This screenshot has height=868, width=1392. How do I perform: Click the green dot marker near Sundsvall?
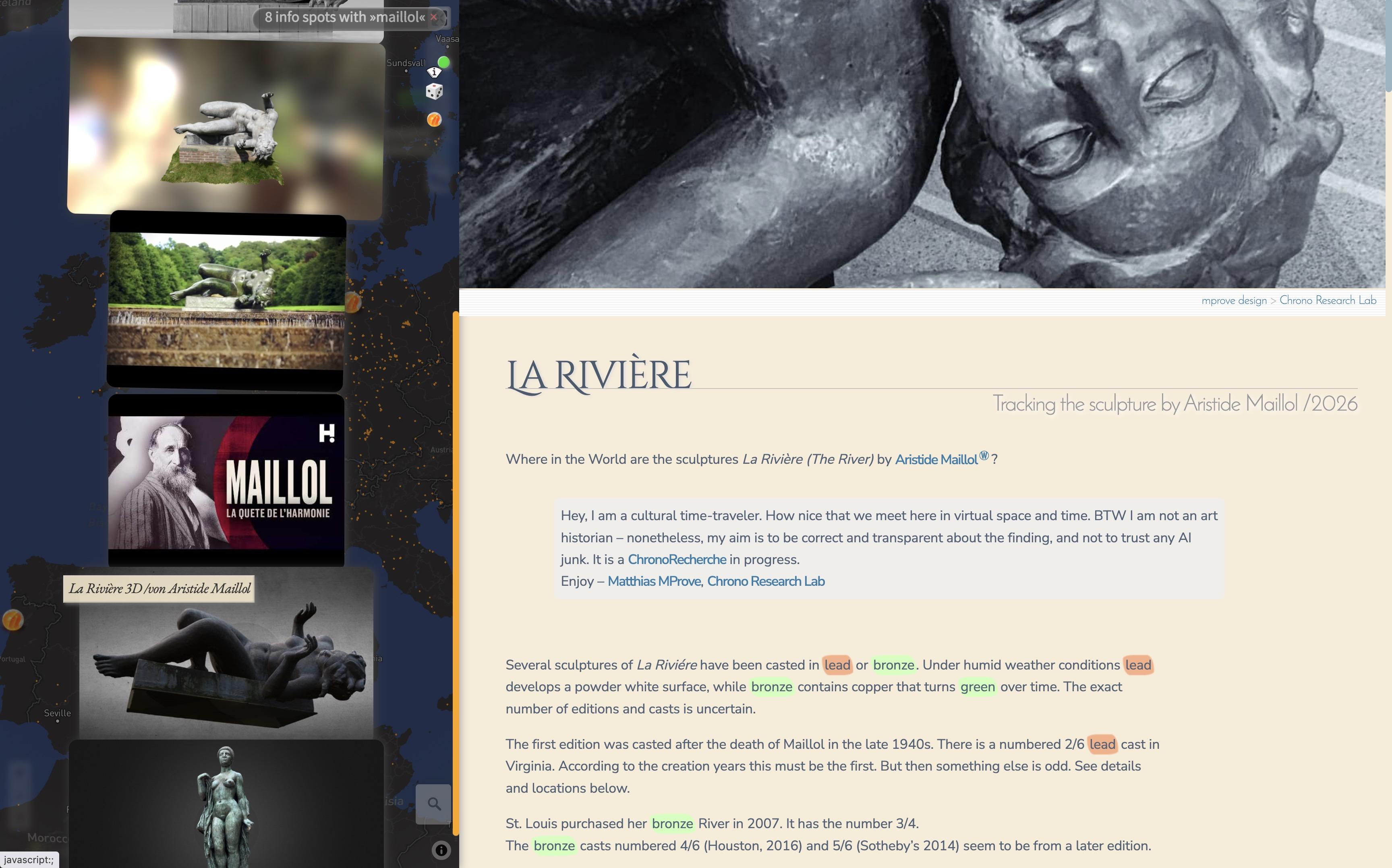pyautogui.click(x=443, y=62)
